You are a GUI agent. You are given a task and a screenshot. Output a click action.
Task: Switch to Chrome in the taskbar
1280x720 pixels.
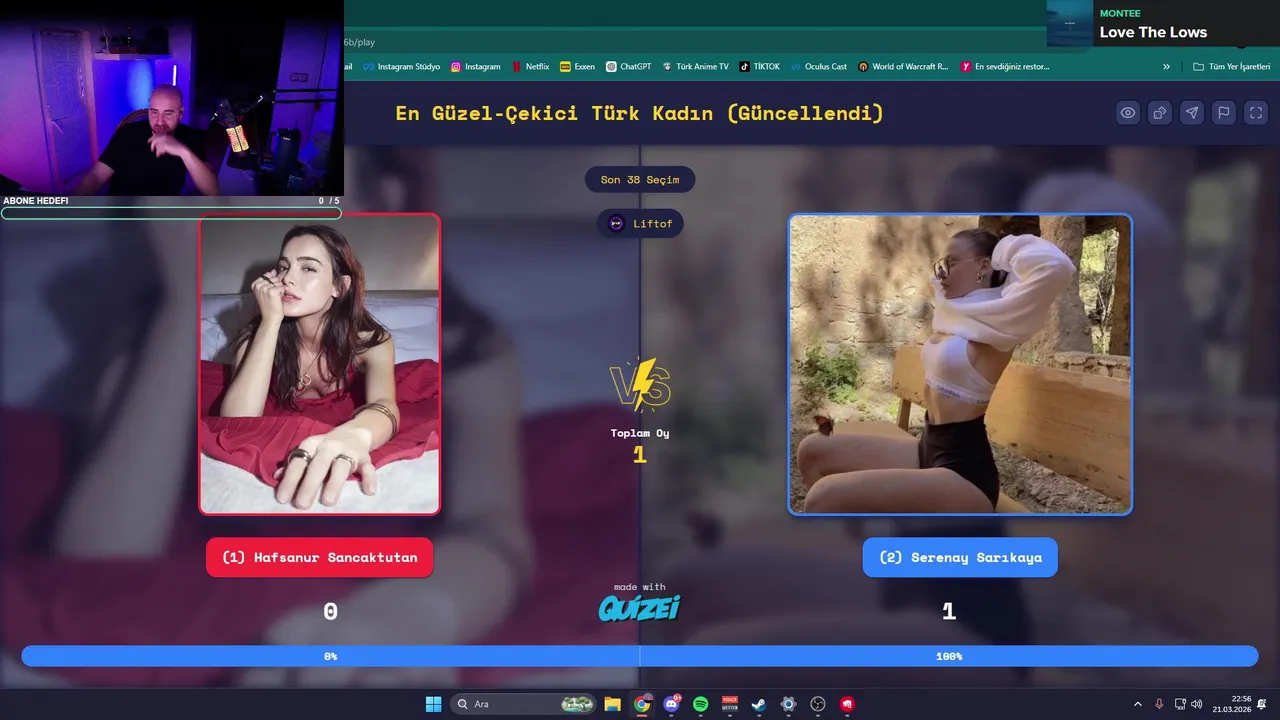pos(642,704)
